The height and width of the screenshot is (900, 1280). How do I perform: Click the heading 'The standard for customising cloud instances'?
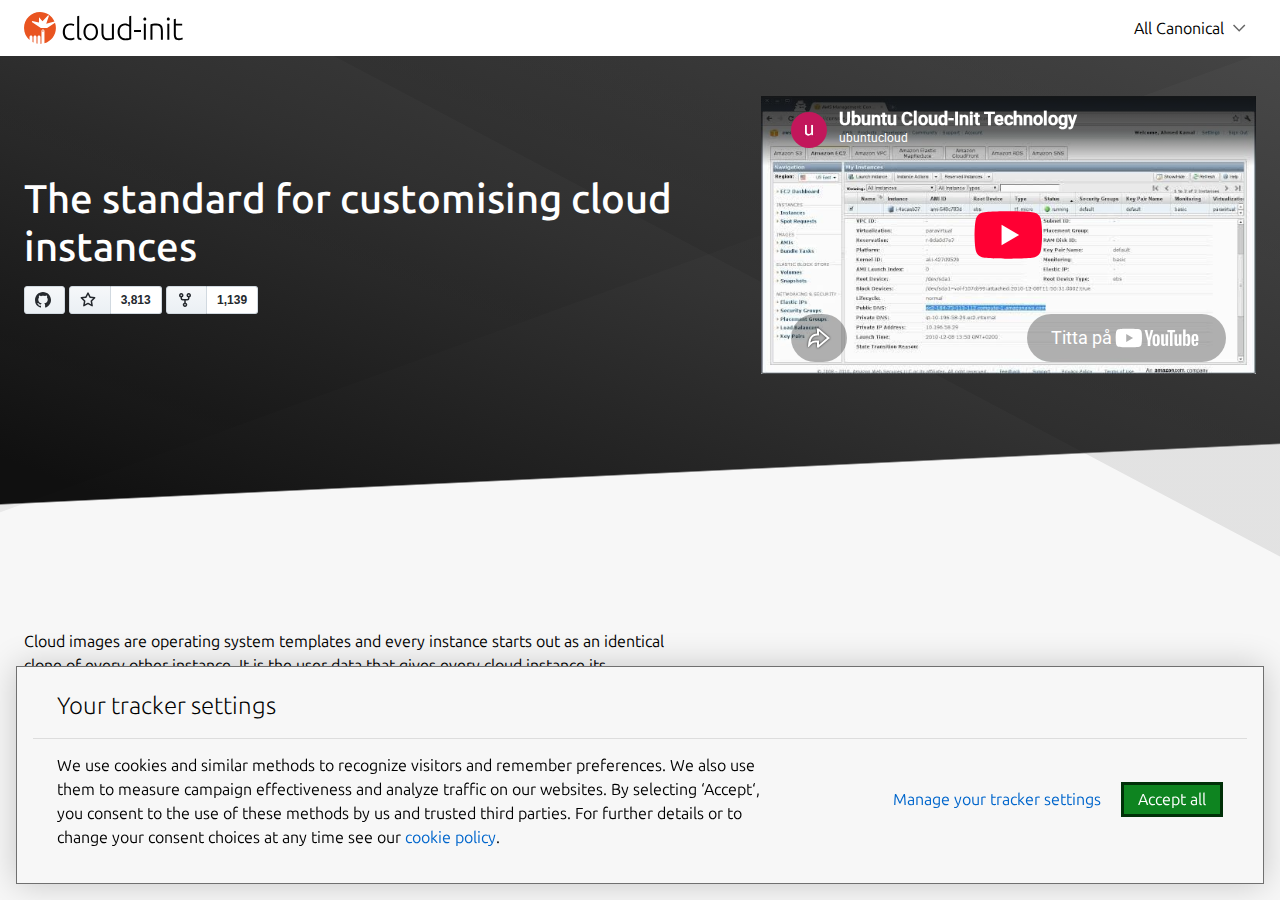pyautogui.click(x=347, y=222)
